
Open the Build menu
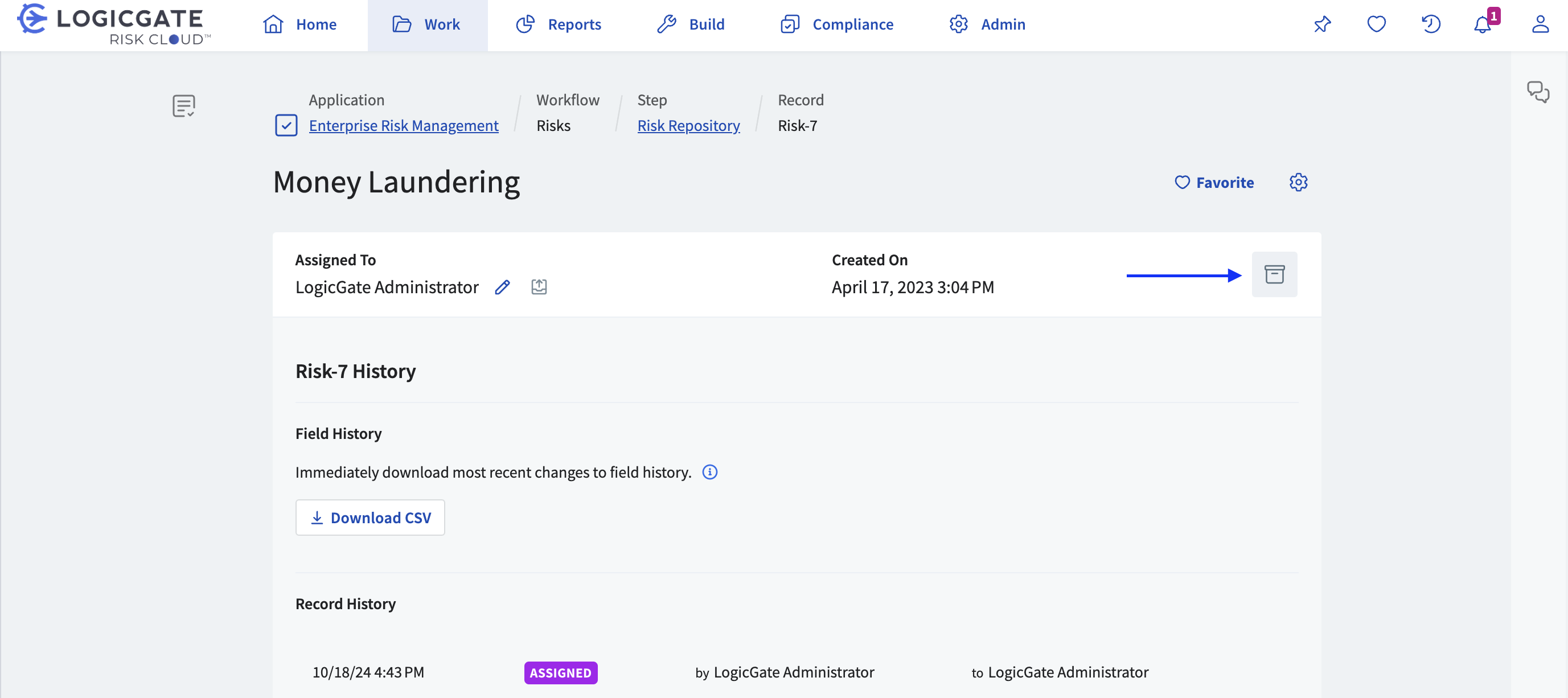pyautogui.click(x=691, y=24)
